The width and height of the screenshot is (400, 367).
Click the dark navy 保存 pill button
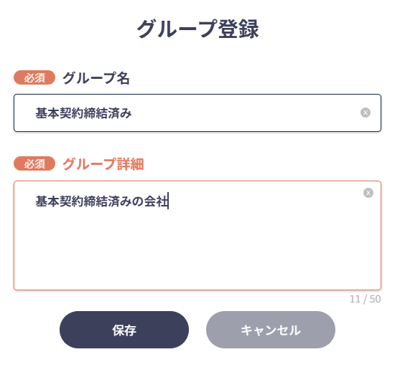click(x=124, y=330)
